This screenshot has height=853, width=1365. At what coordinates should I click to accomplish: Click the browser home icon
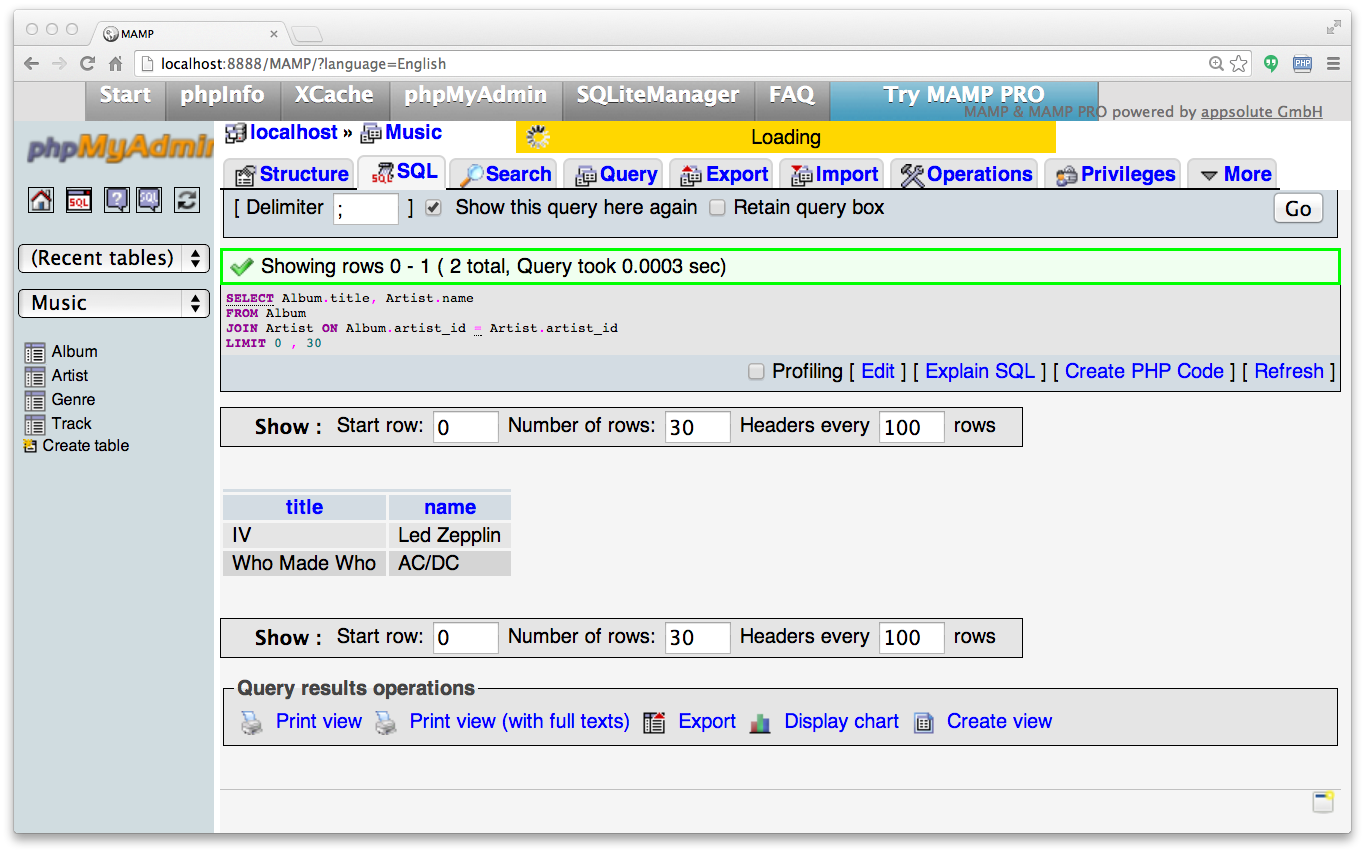115,63
